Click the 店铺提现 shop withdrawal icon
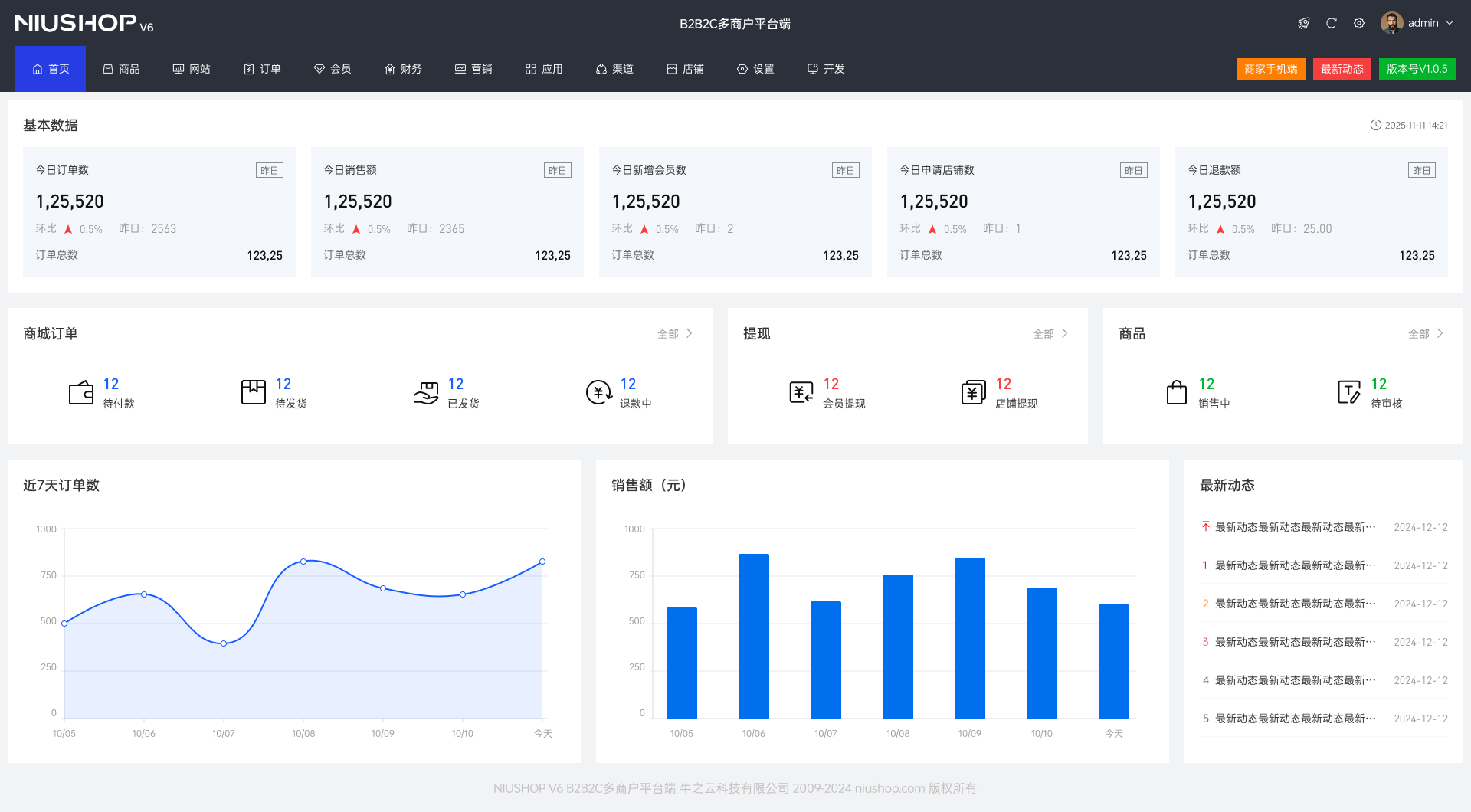Viewport: 1471px width, 812px height. tap(973, 391)
